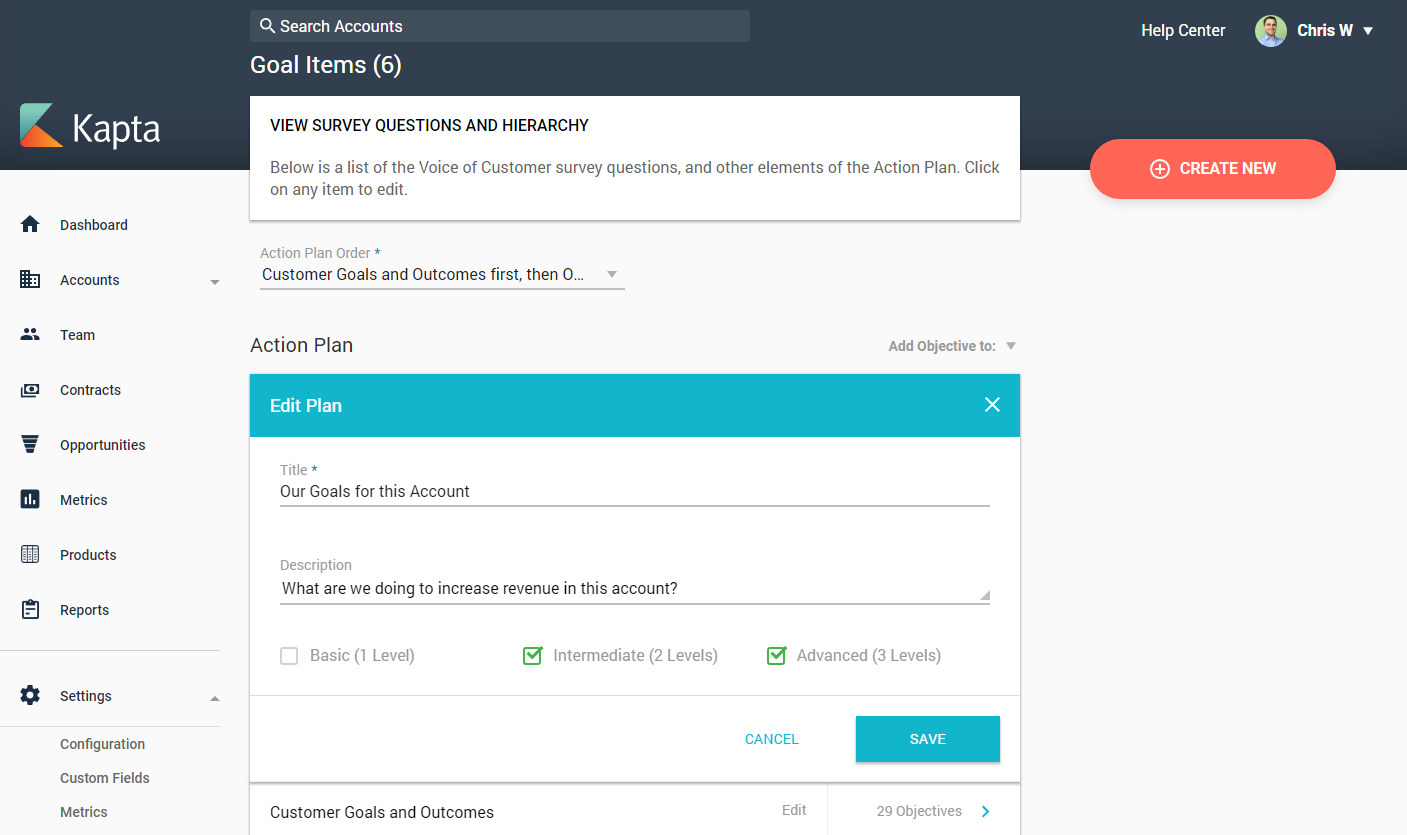Image resolution: width=1407 pixels, height=835 pixels.
Task: Open Products in the sidebar
Action: [88, 555]
